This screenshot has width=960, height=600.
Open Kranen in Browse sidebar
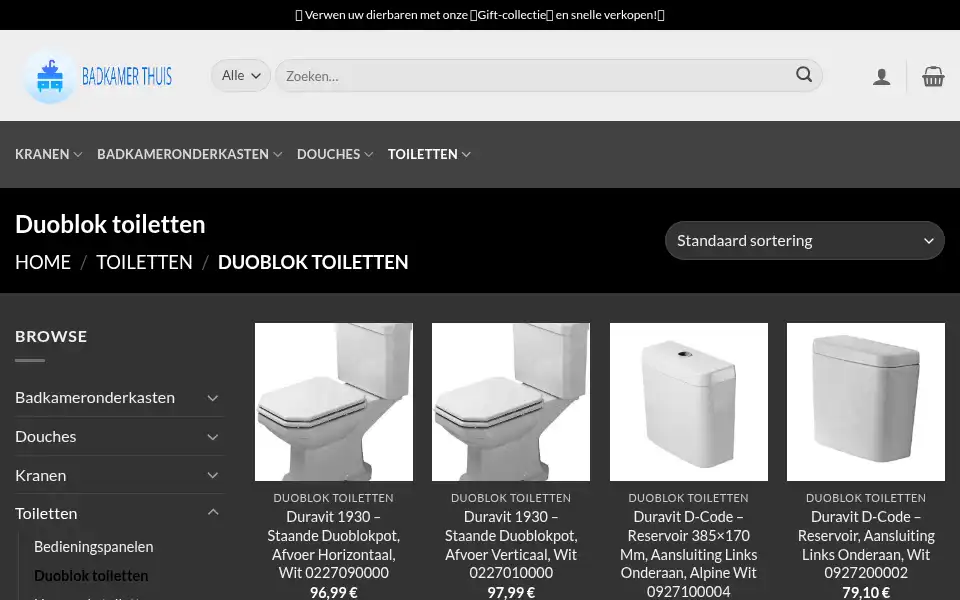(40, 475)
